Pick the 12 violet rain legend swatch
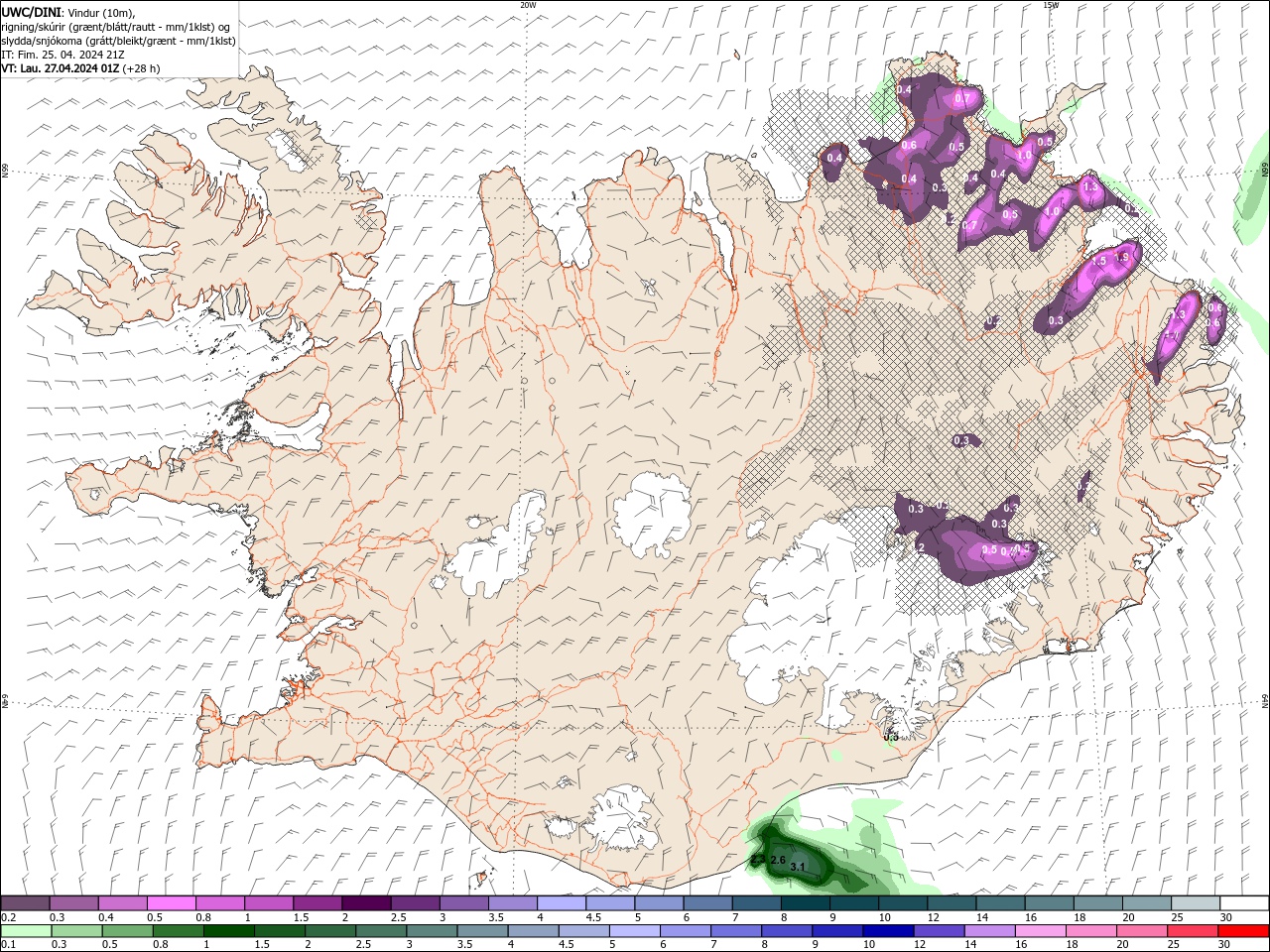 (x=937, y=931)
